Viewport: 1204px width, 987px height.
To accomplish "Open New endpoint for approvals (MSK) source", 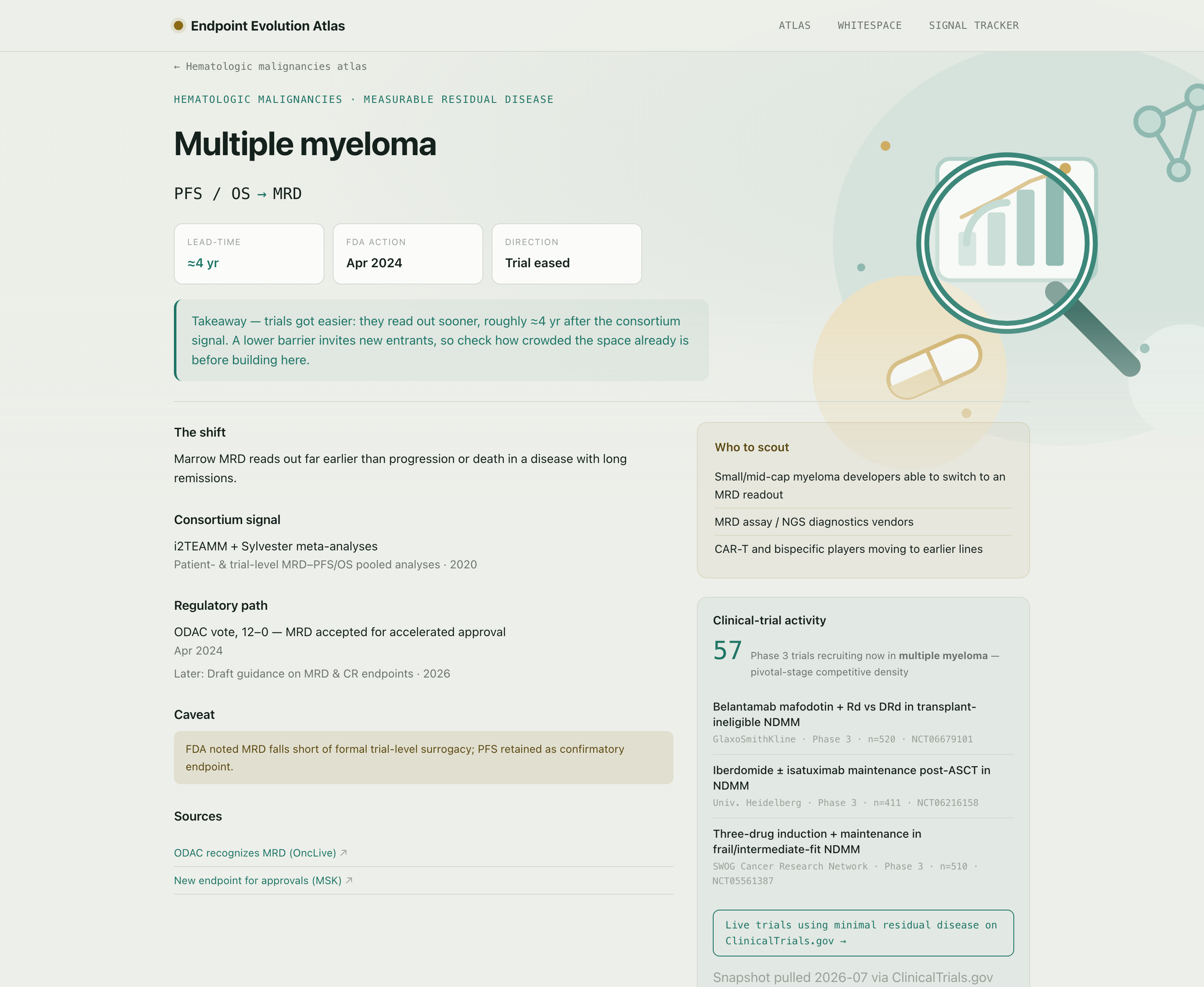I will pos(258,880).
